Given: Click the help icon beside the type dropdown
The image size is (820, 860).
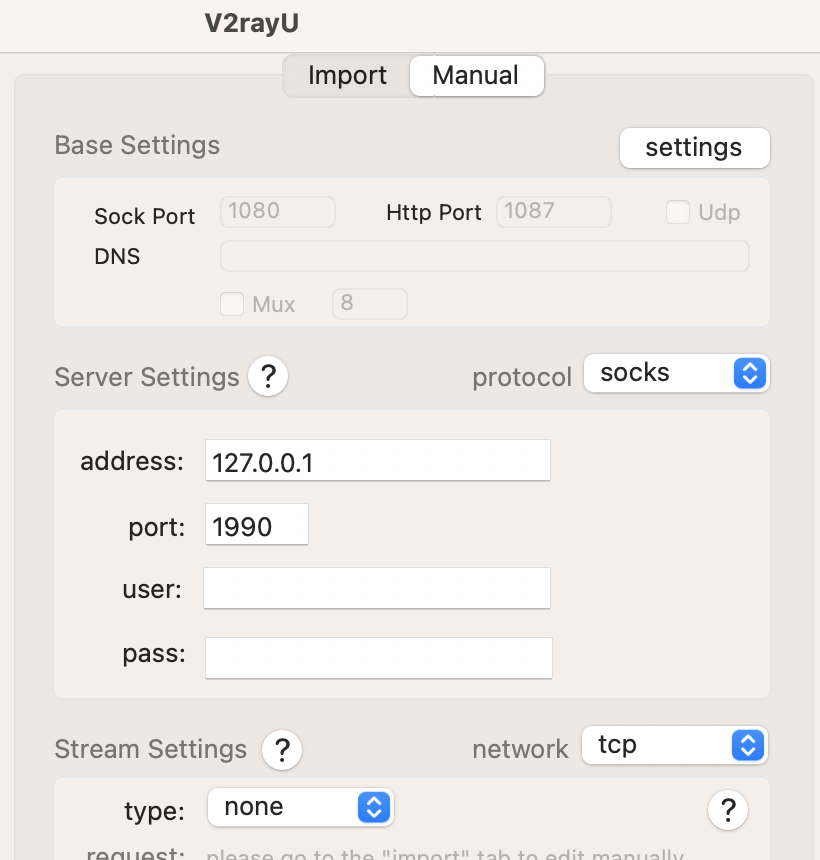Looking at the screenshot, I should 728,810.
